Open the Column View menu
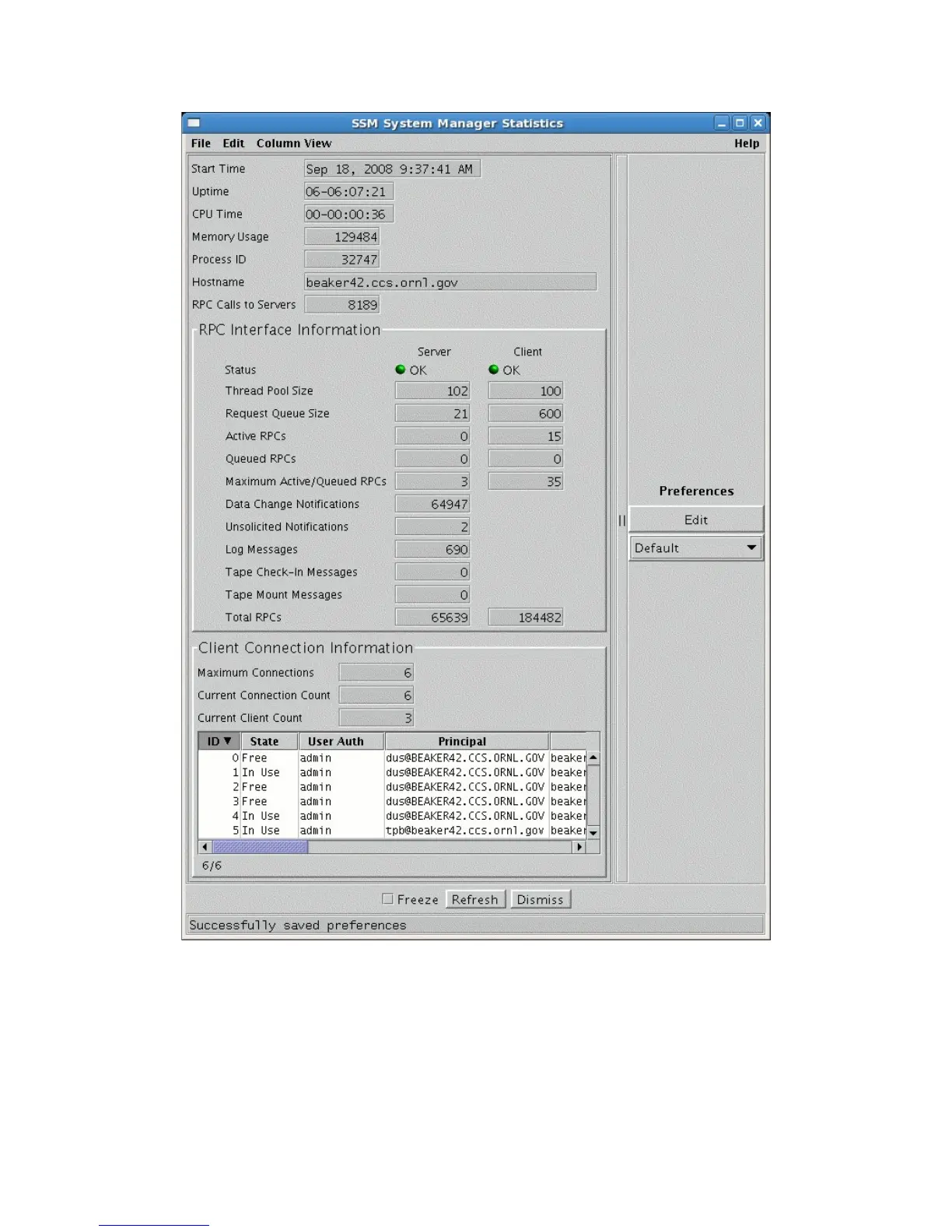This screenshot has height=1232, width=952. 293,143
